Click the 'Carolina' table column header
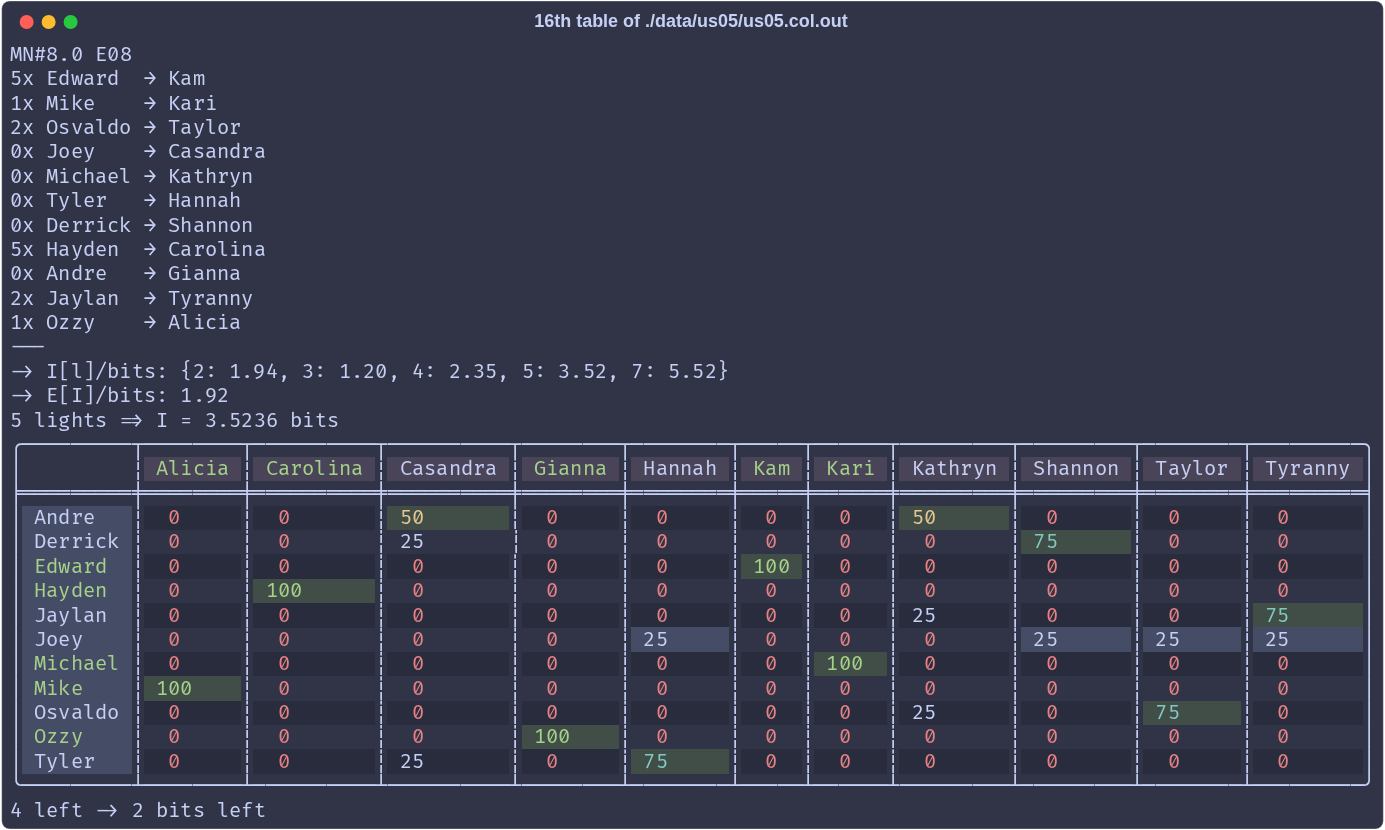 [314, 468]
